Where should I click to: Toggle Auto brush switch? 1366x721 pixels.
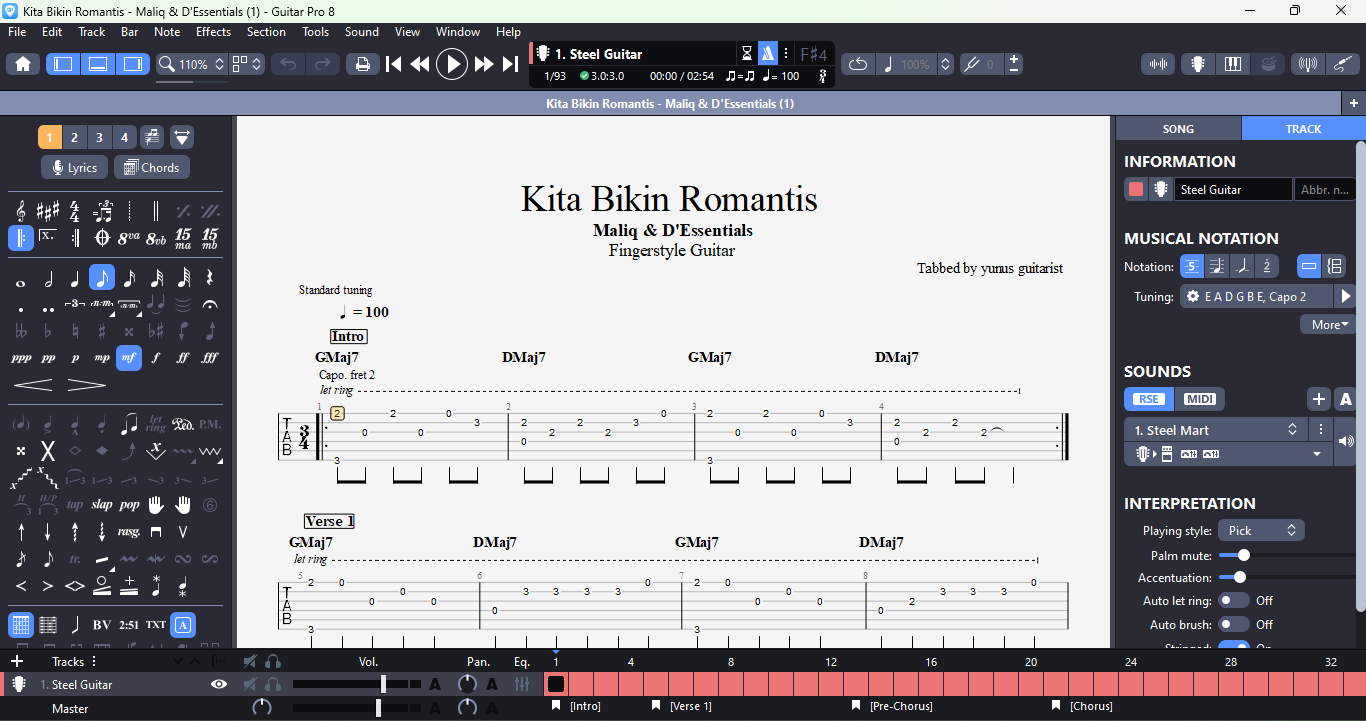pyautogui.click(x=1234, y=625)
